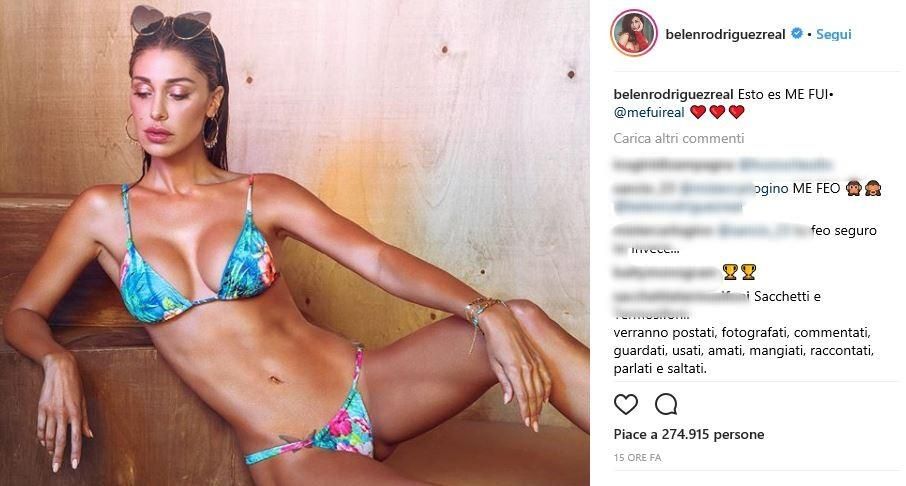
Task: Click the red hearts emoji in caption
Action: [x=717, y=112]
